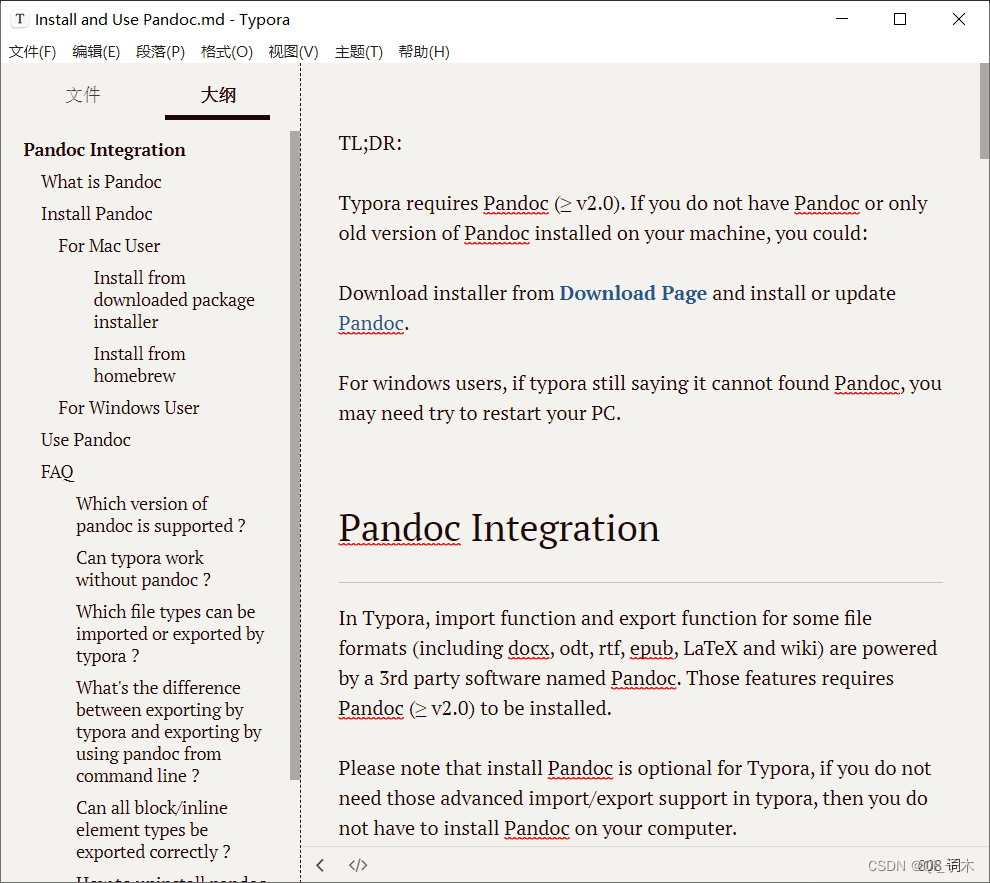Follow the Download Page link
This screenshot has height=883, width=990.
point(633,293)
